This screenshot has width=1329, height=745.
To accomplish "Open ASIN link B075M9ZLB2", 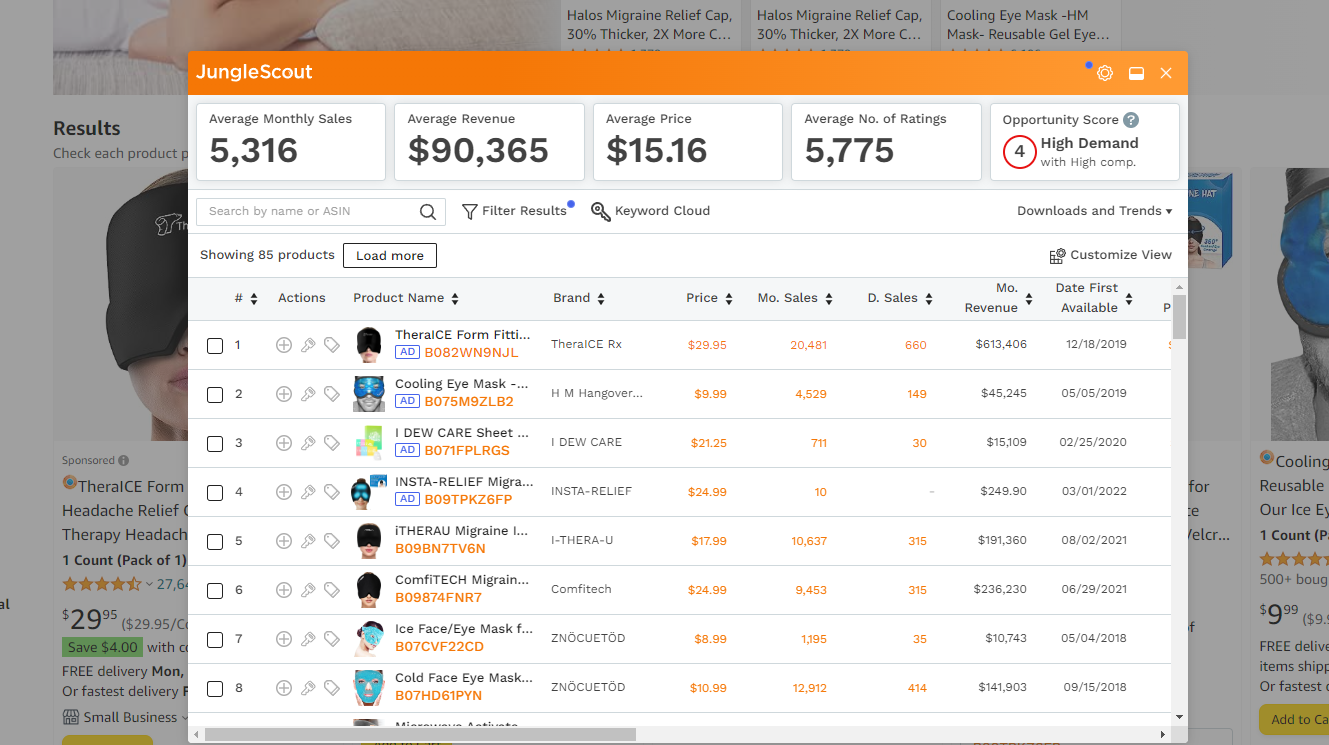I will 469,402.
